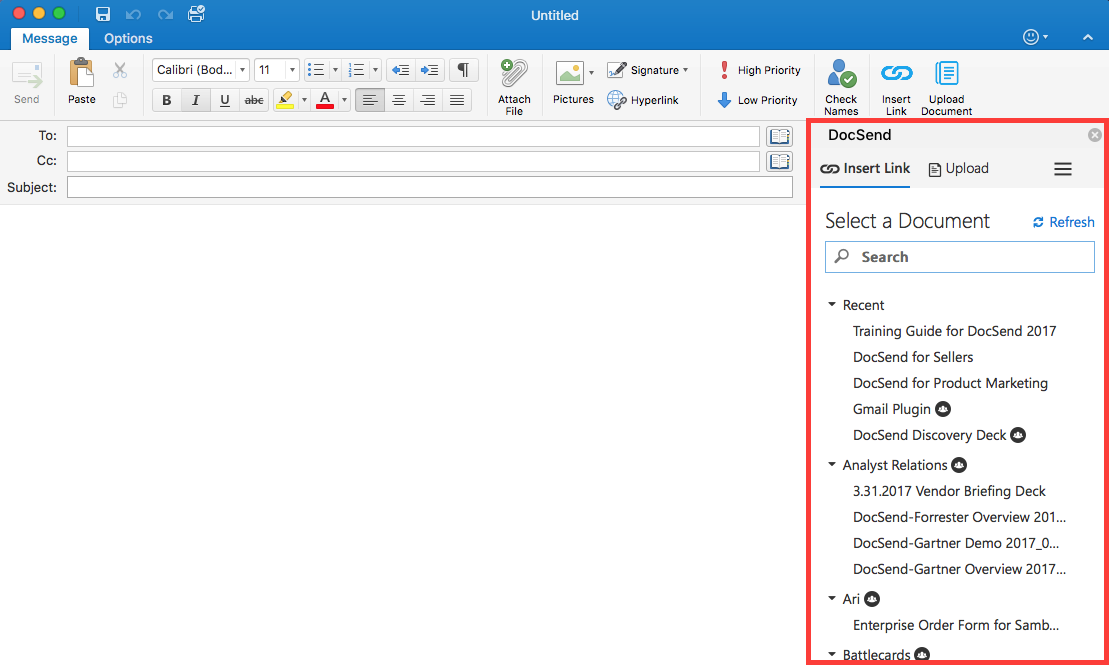The image size is (1109, 665).
Task: Open bullet style dropdown arrow
Action: click(335, 70)
